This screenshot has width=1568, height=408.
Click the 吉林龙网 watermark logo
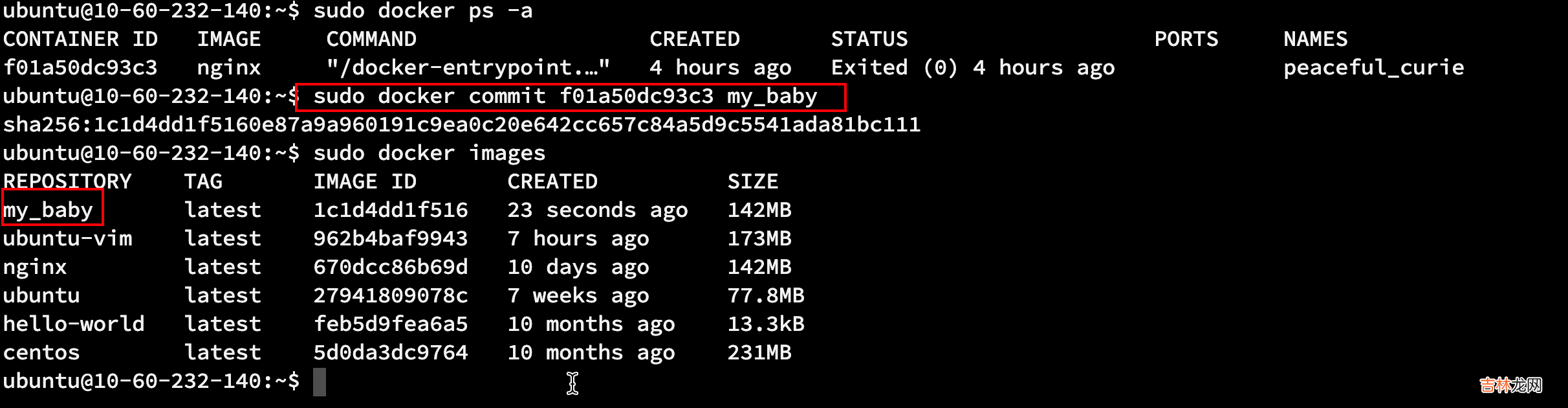point(1510,386)
